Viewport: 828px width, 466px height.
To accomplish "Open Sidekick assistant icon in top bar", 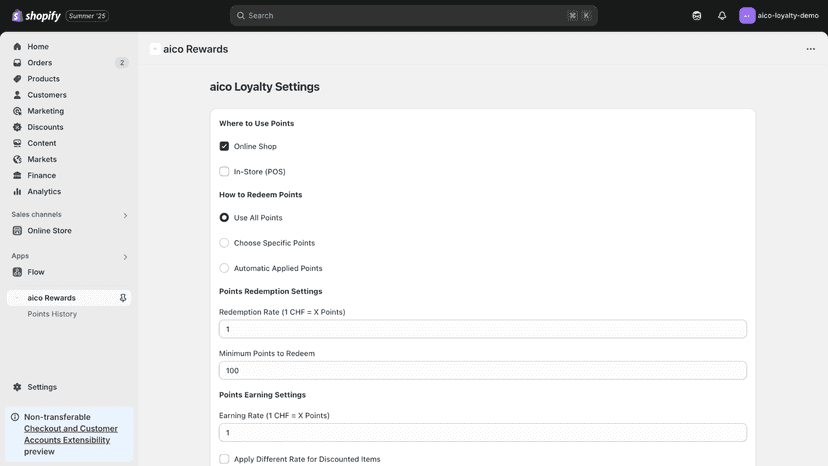I will coord(697,16).
